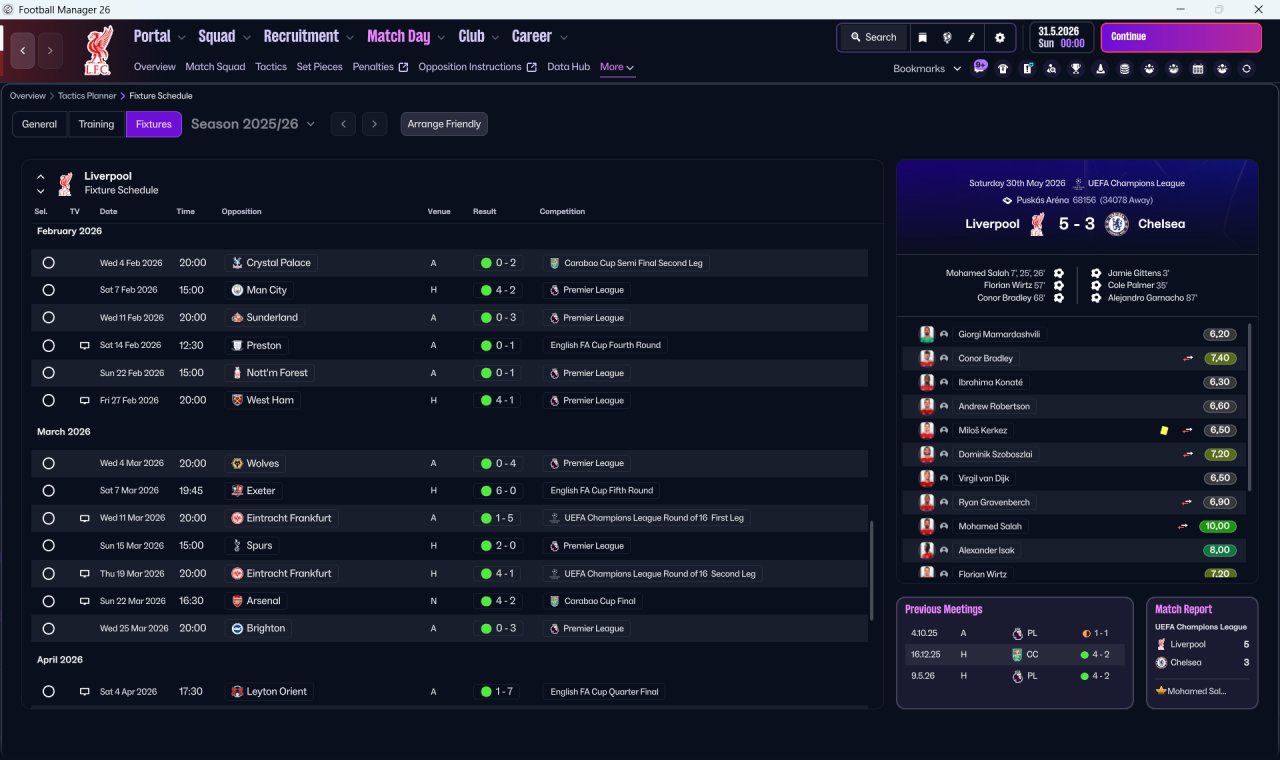
Task: Select the Man City fixture radio button
Action: pyautogui.click(x=48, y=290)
